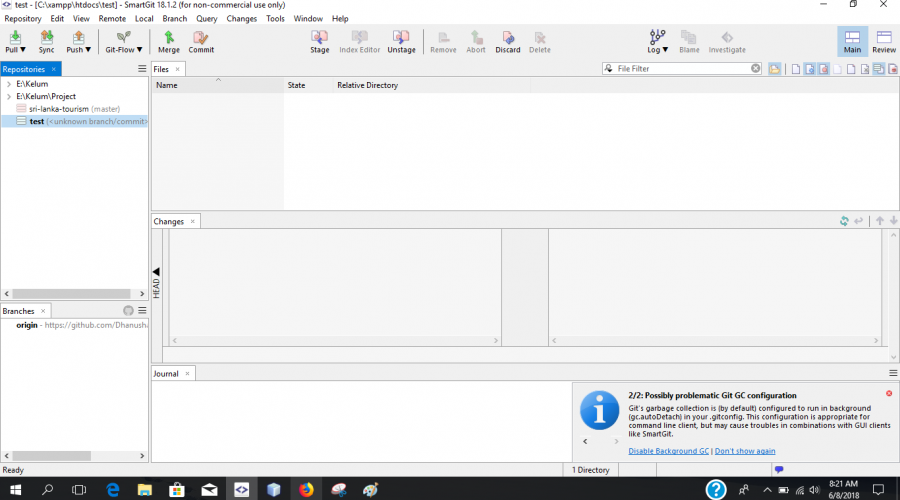
Task: Click the Merge toolbar icon
Action: (x=169, y=41)
